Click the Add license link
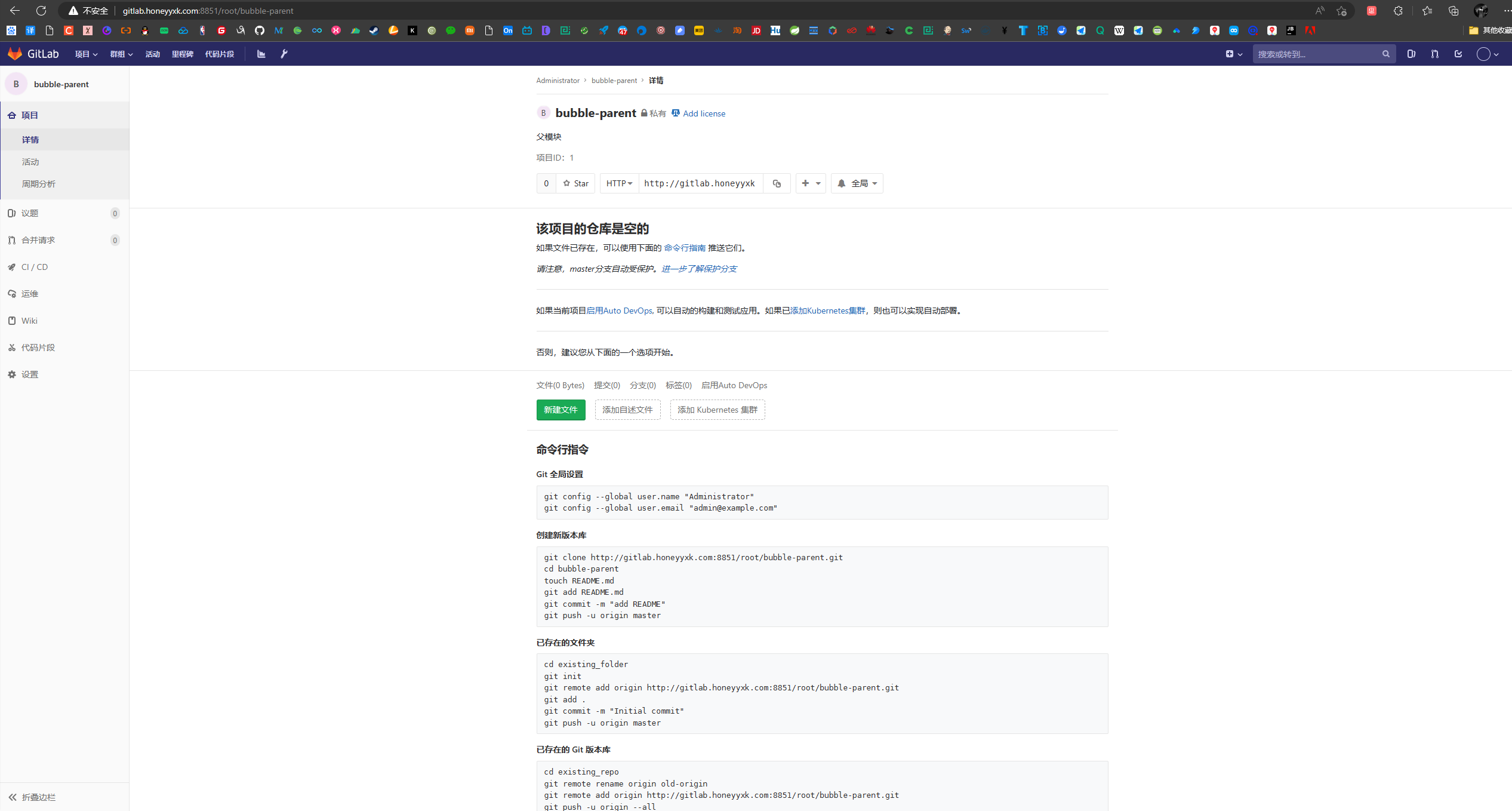 click(698, 113)
